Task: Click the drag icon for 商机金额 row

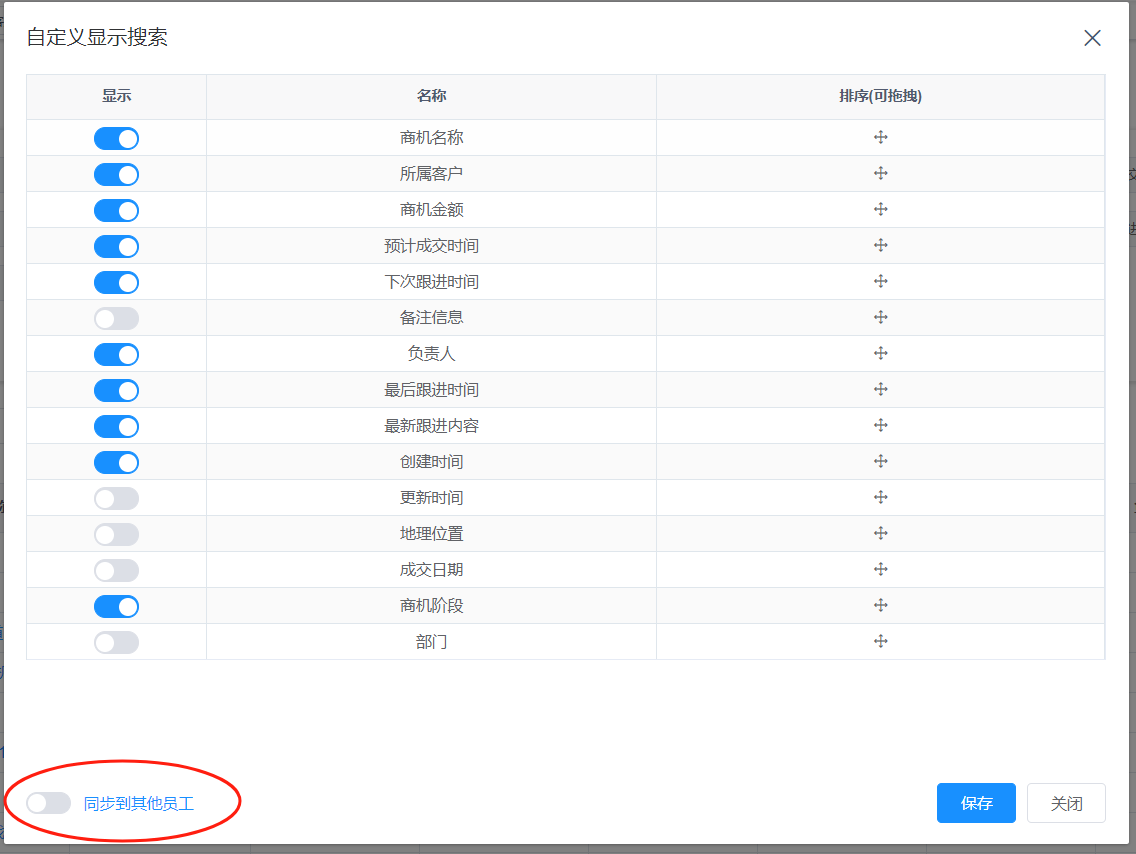Action: [881, 210]
